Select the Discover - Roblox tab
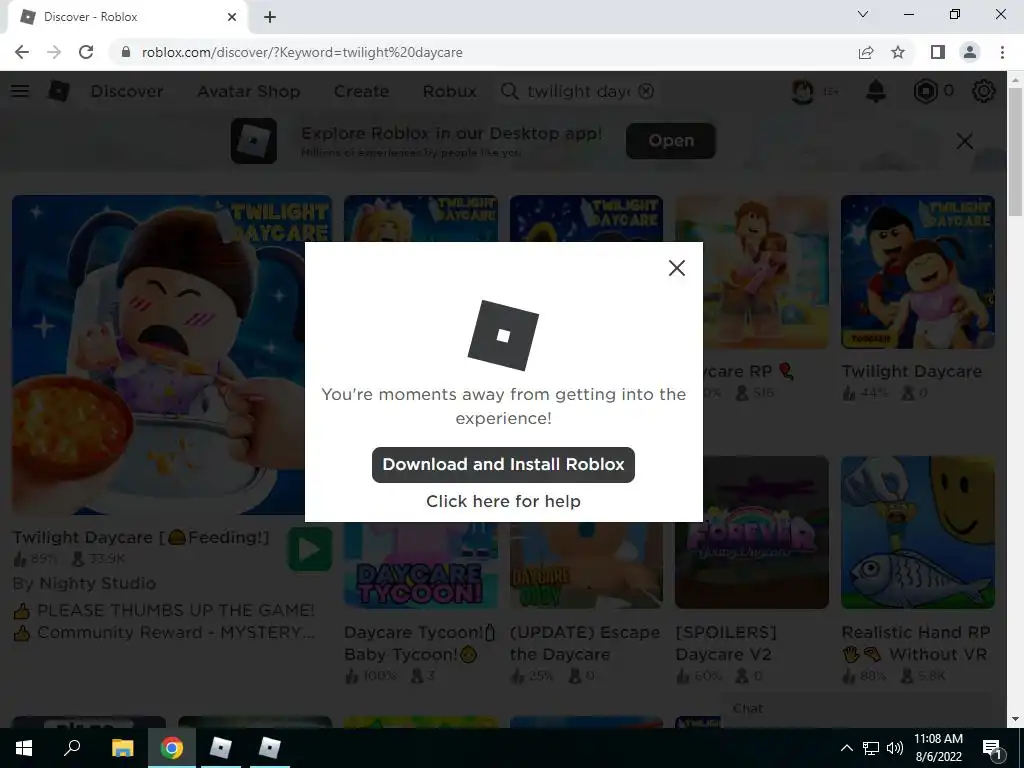The image size is (1024, 768). [127, 17]
